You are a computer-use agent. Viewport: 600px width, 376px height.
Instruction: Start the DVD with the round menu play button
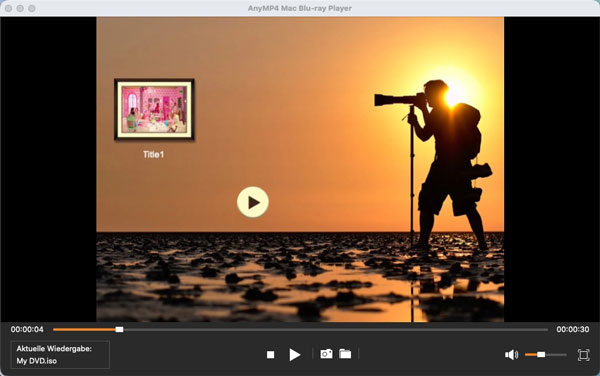coord(253,202)
